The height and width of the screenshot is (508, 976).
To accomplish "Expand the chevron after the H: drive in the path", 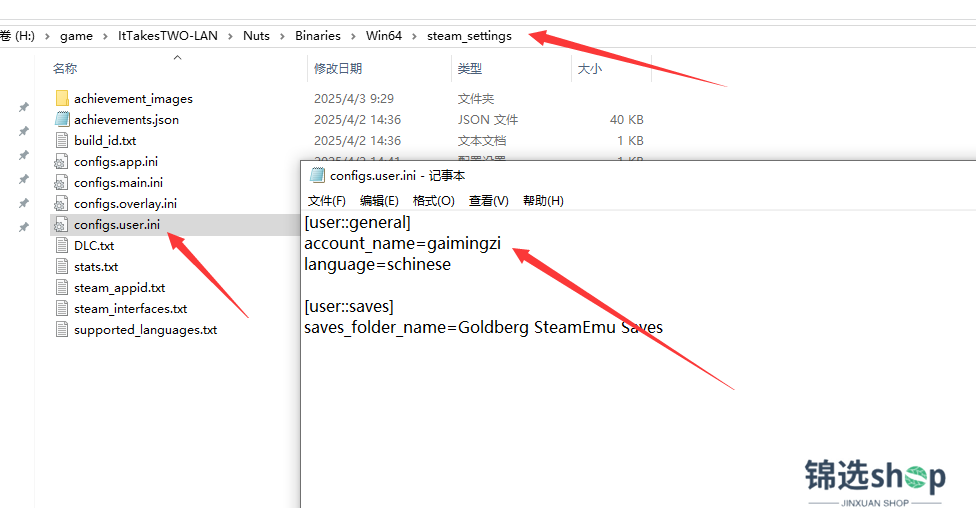I will point(47,36).
